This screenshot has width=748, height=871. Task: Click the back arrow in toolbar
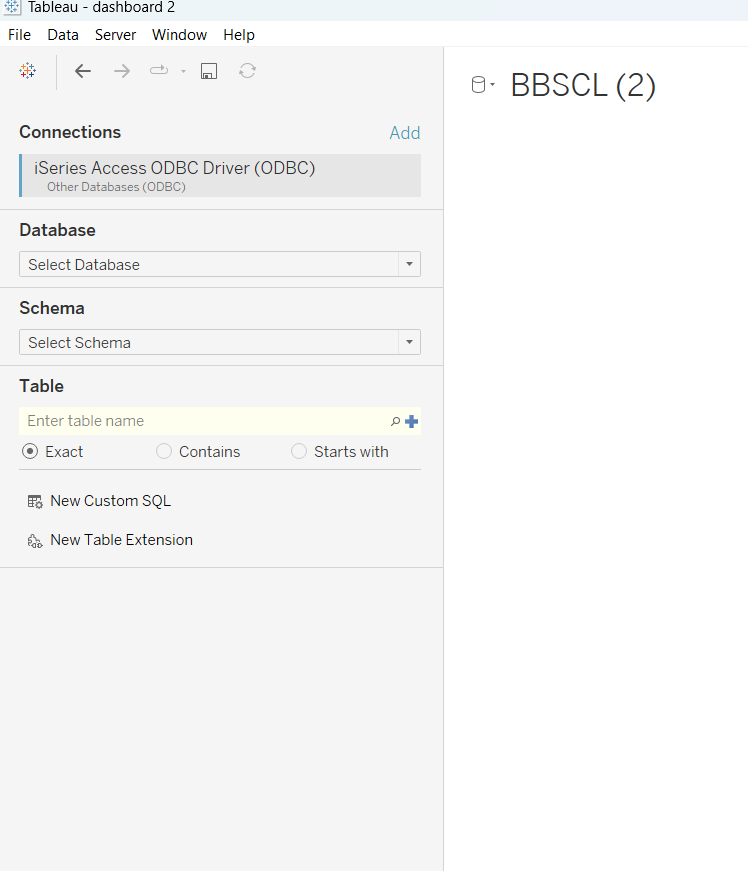[83, 71]
